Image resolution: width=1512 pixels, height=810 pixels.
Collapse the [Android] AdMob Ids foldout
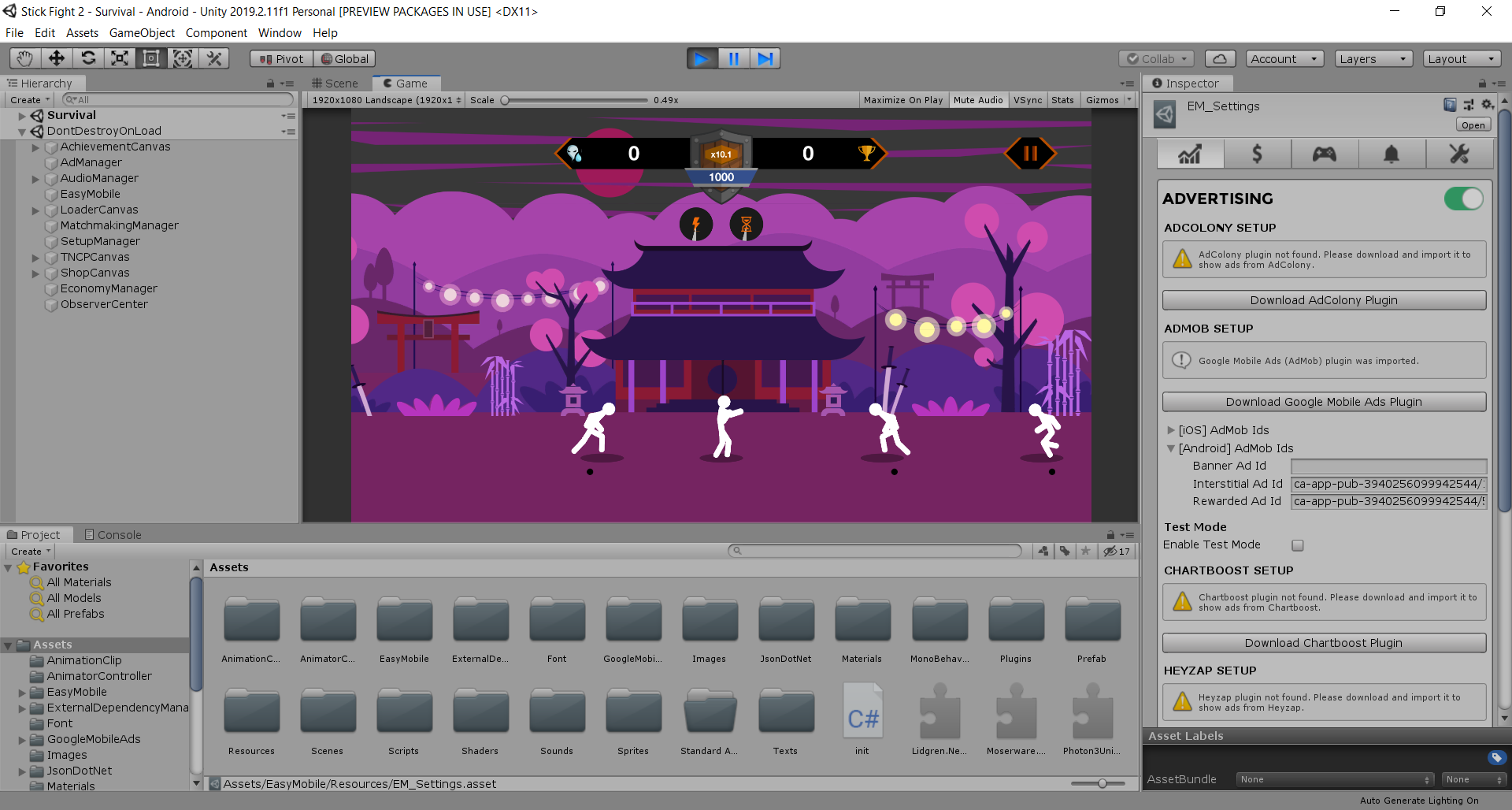[1171, 448]
